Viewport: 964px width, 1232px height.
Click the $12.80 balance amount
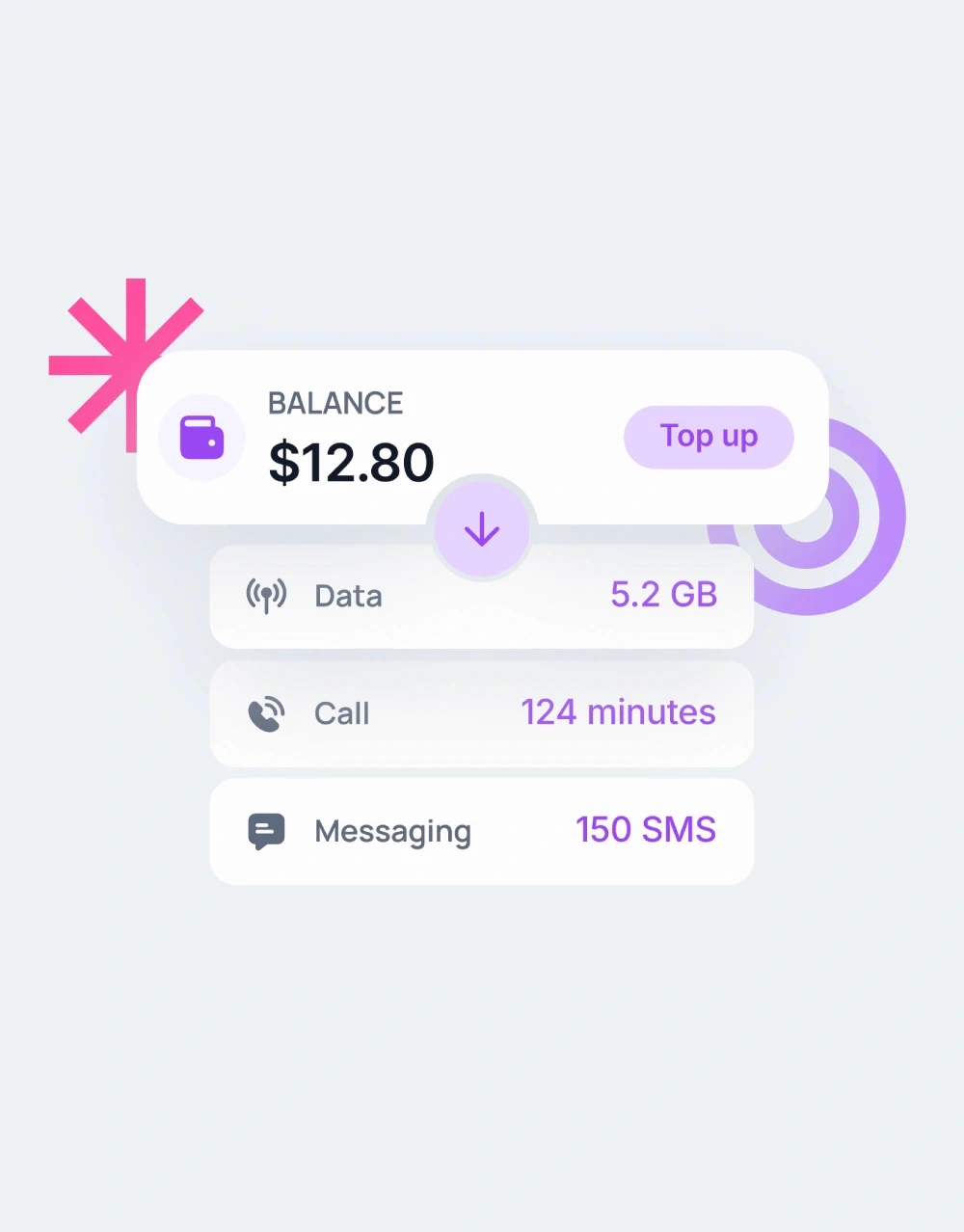click(351, 462)
